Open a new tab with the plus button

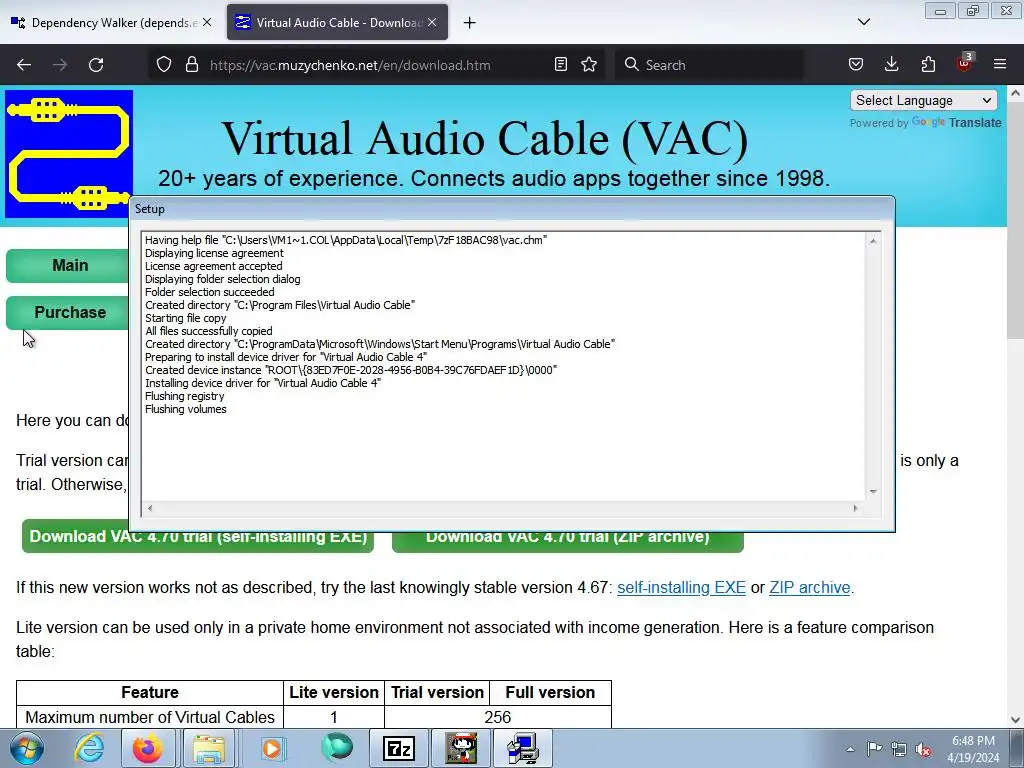click(x=470, y=23)
